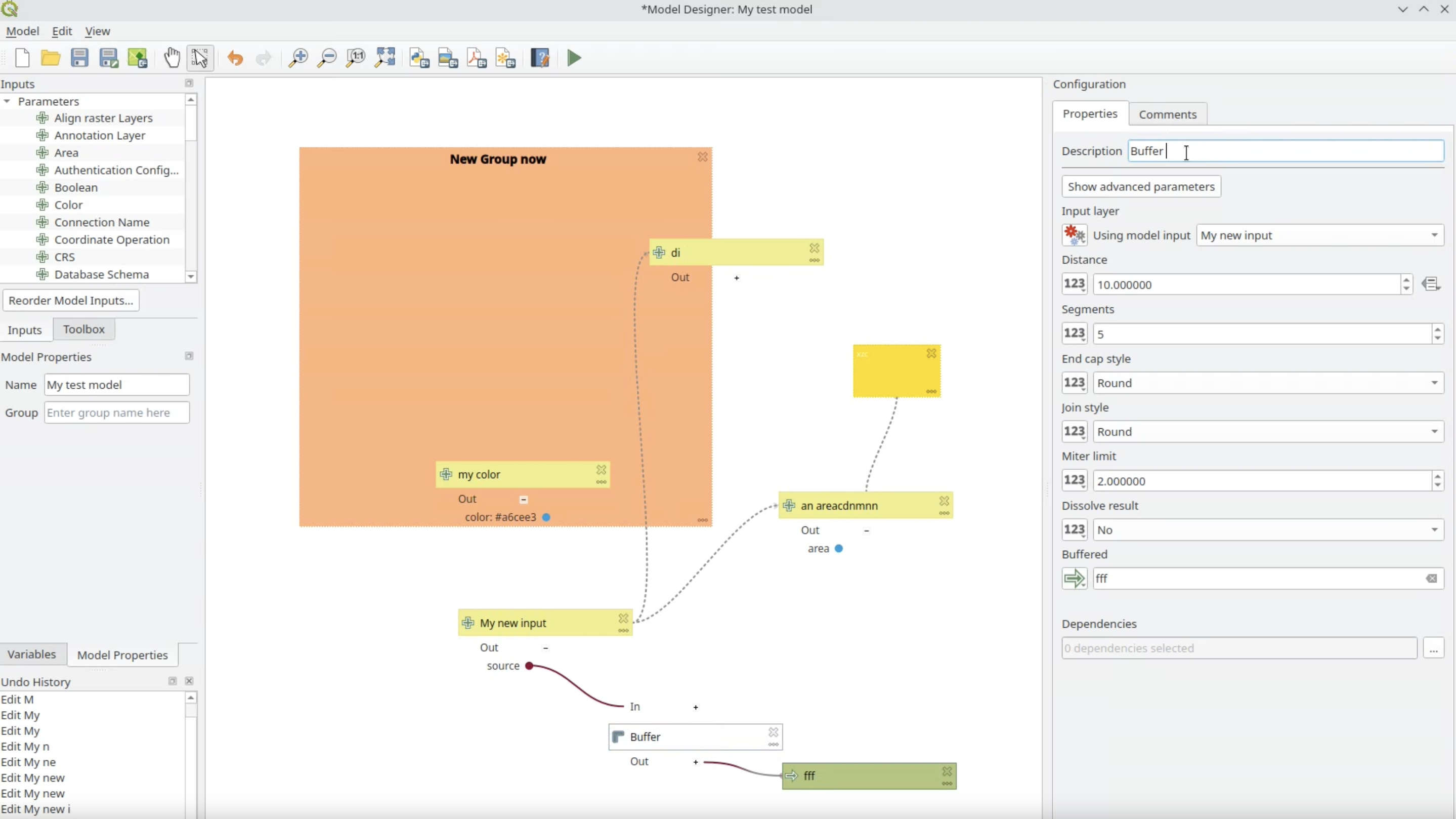This screenshot has height=819, width=1456.
Task: Open model help icon
Action: click(x=540, y=58)
